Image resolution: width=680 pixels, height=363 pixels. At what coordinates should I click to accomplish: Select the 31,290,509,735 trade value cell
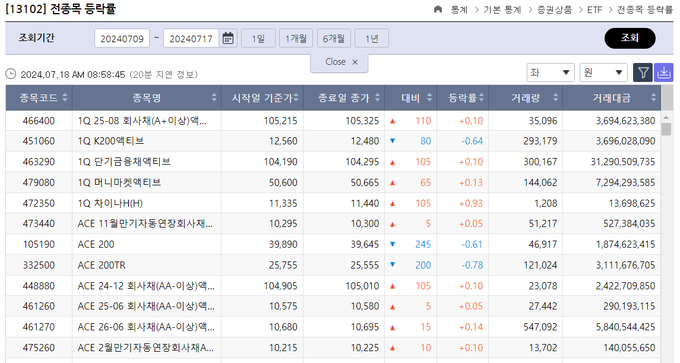click(x=612, y=162)
